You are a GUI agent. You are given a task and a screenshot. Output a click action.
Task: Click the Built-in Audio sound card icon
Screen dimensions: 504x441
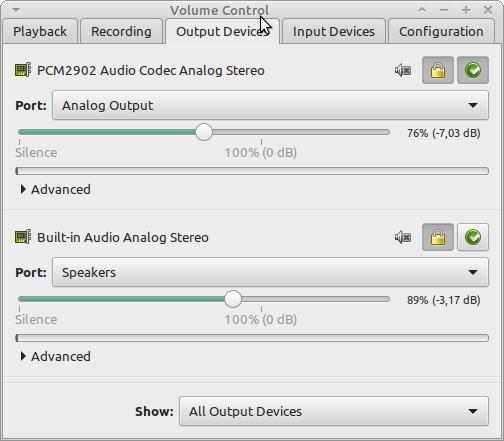pos(23,237)
